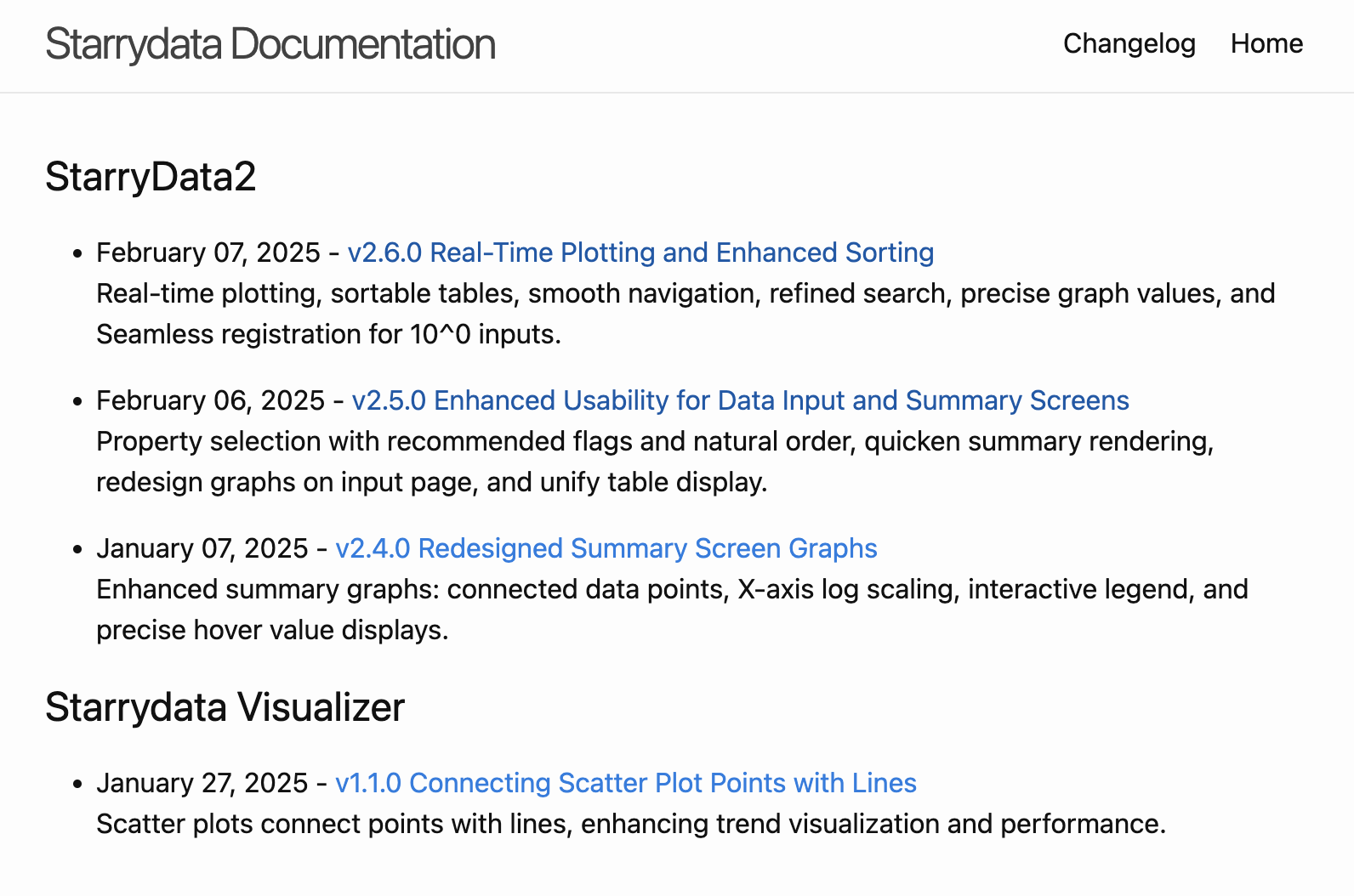Open v2.6.0 Real-Time Plotting and Enhanced Sorting

pos(640,252)
